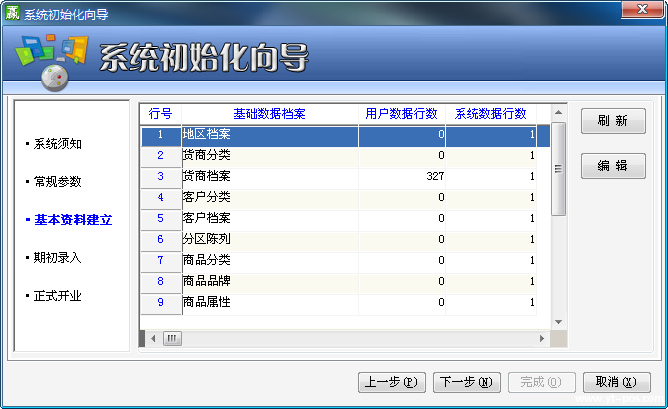This screenshot has height=409, width=668.
Task: Click row number 2 header cell
Action: [161, 157]
